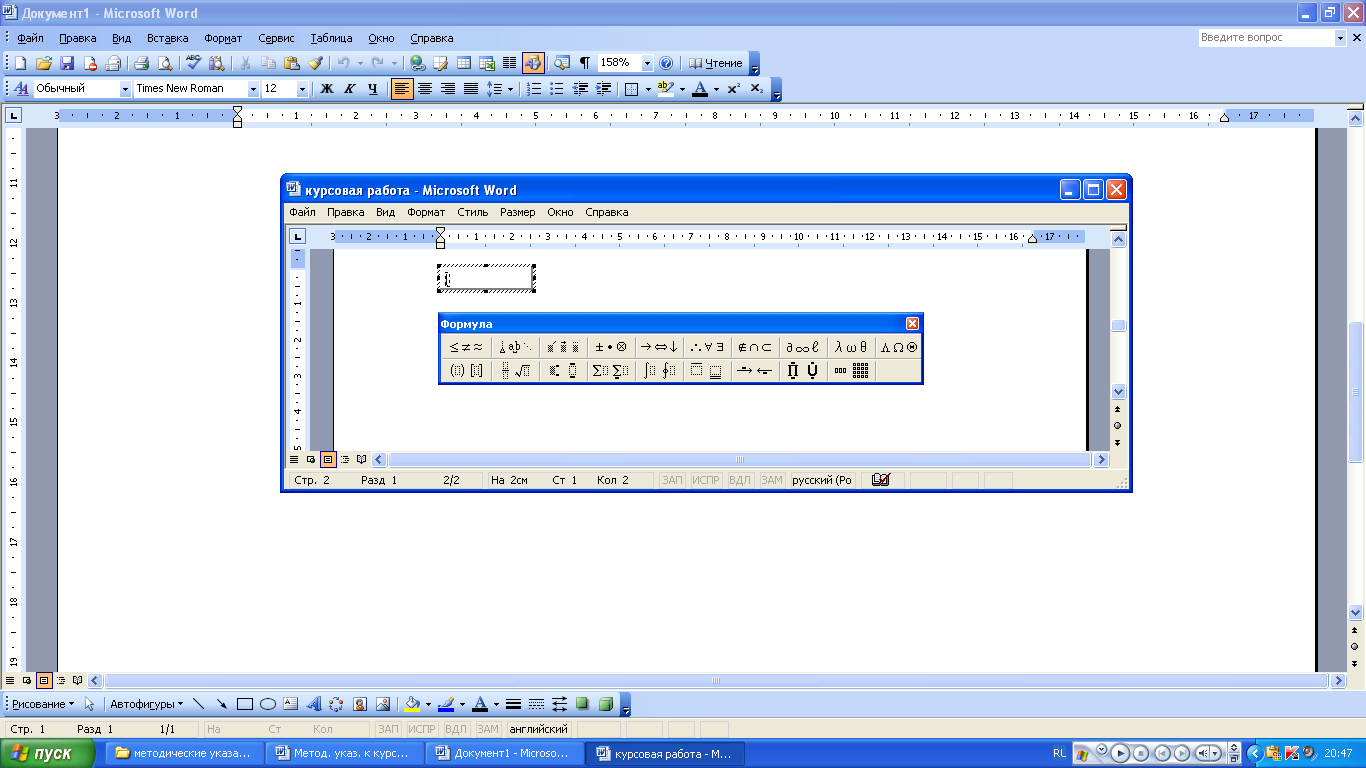Open miscellaneous symbols ∂ ∞ ℓ palette
This screenshot has height=768, width=1366.
[803, 347]
